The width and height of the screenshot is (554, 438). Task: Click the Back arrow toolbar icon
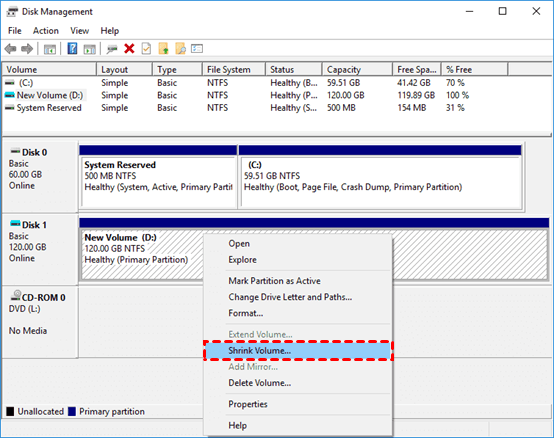pos(11,49)
